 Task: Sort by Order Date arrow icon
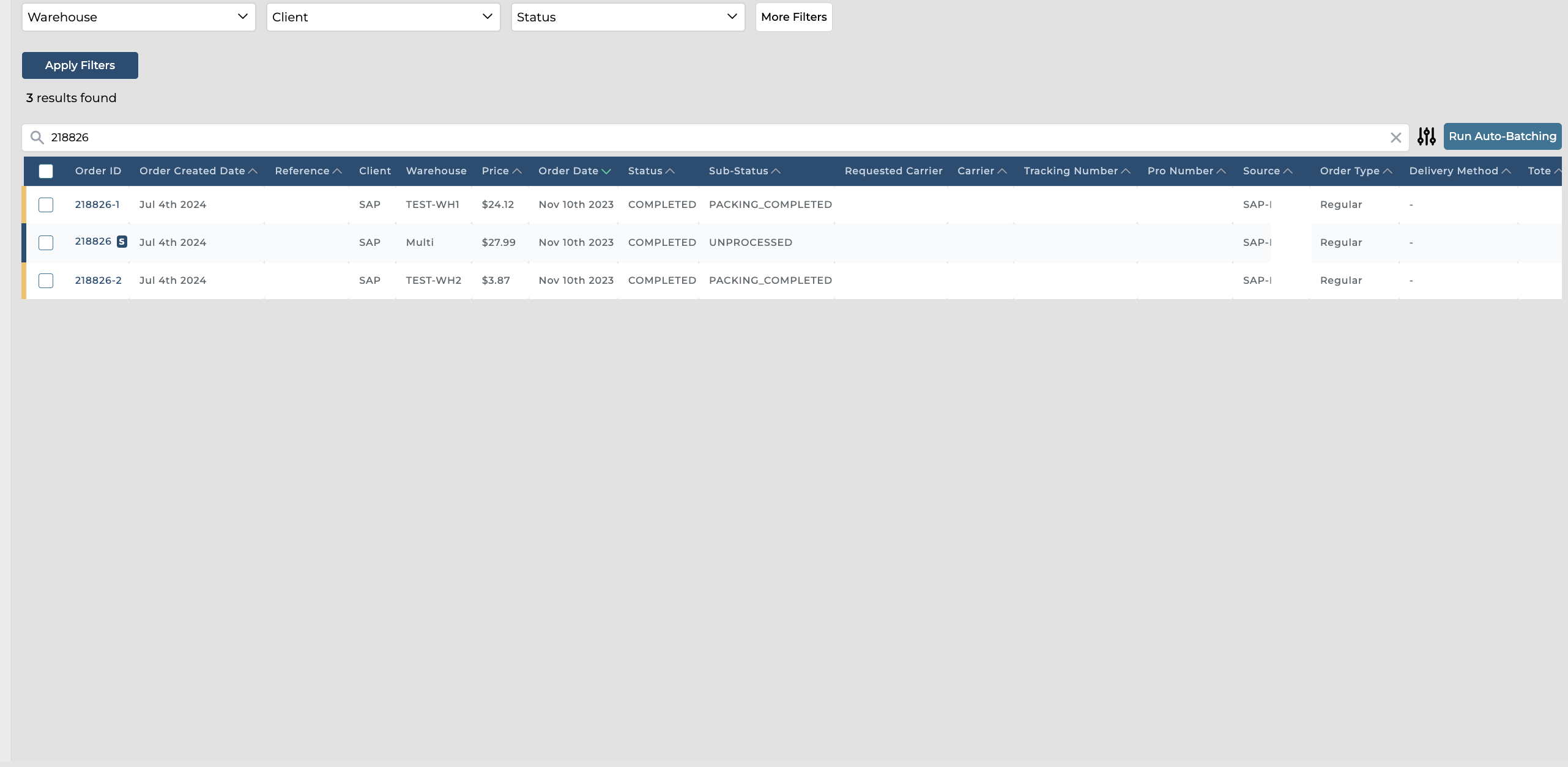point(606,171)
